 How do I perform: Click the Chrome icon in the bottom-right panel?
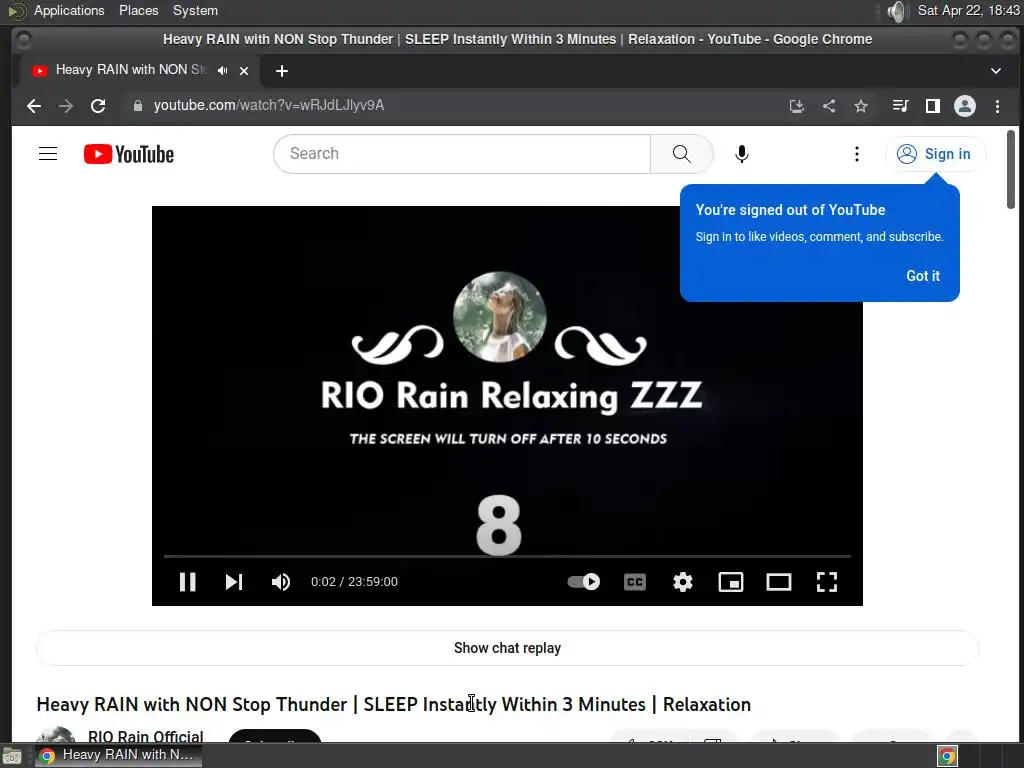tap(947, 756)
